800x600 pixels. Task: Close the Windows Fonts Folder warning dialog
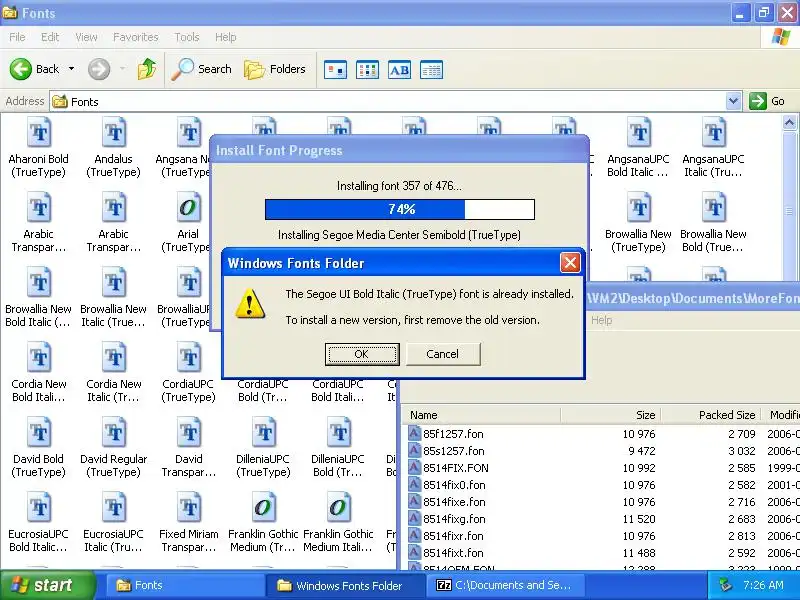click(570, 263)
